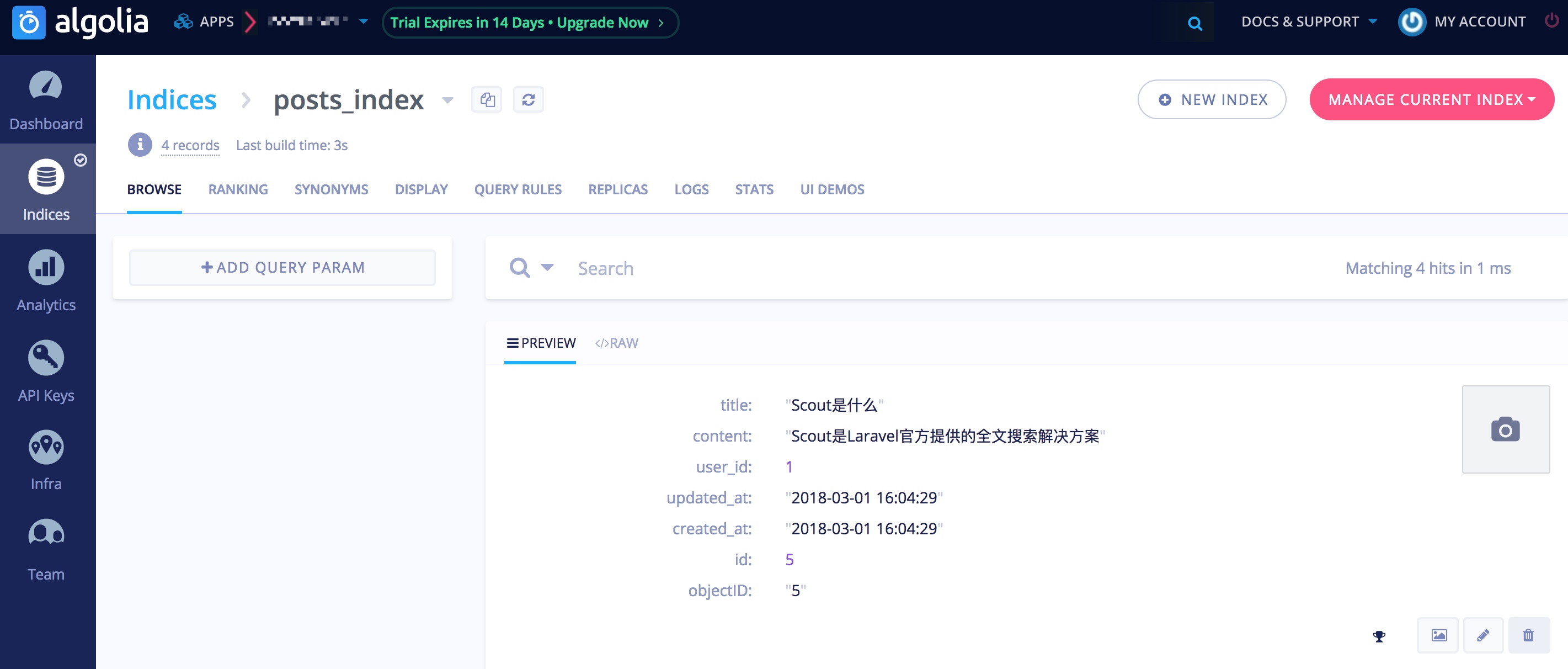Click the trash delete record icon

pos(1528,635)
